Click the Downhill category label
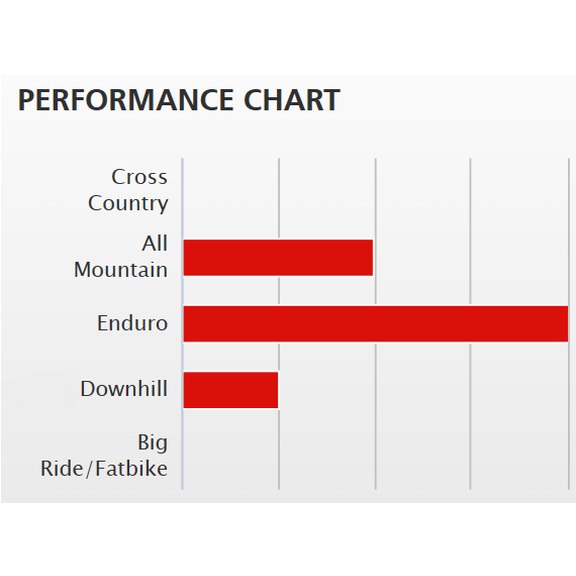 point(124,389)
